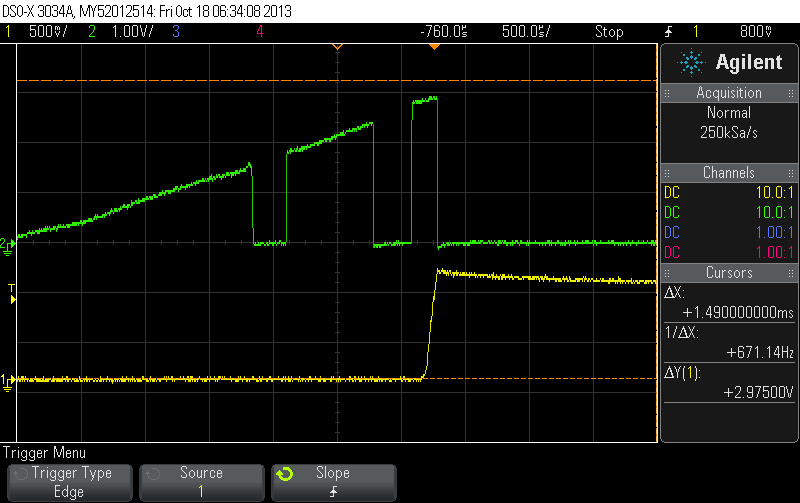Viewport: 800px width, 503px height.
Task: Click the channel 3 indicator
Action: (176, 32)
